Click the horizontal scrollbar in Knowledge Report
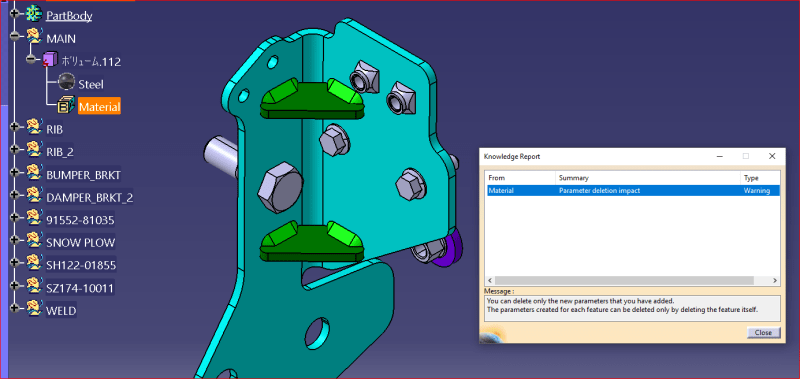This screenshot has width=800, height=379. tap(624, 281)
